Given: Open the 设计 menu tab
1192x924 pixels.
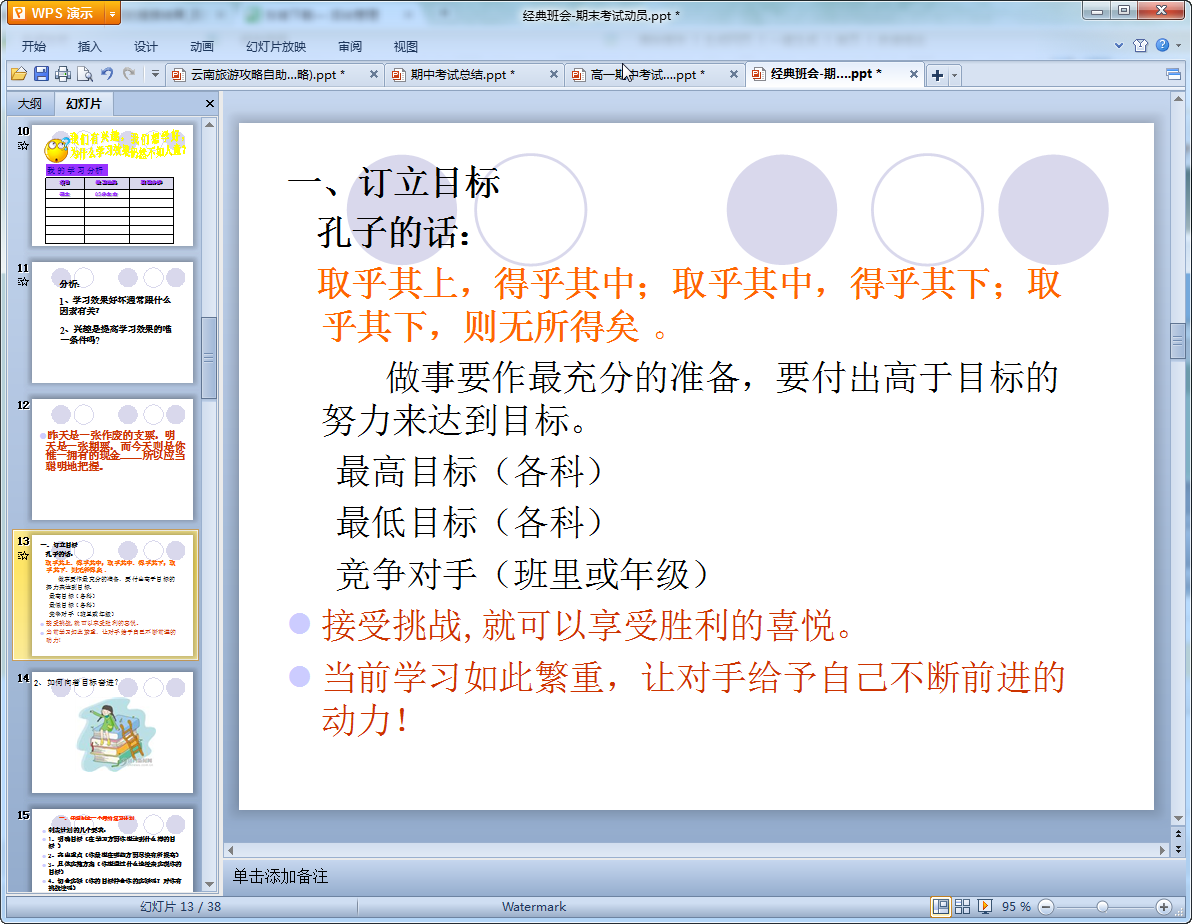Looking at the screenshot, I should tap(145, 46).
